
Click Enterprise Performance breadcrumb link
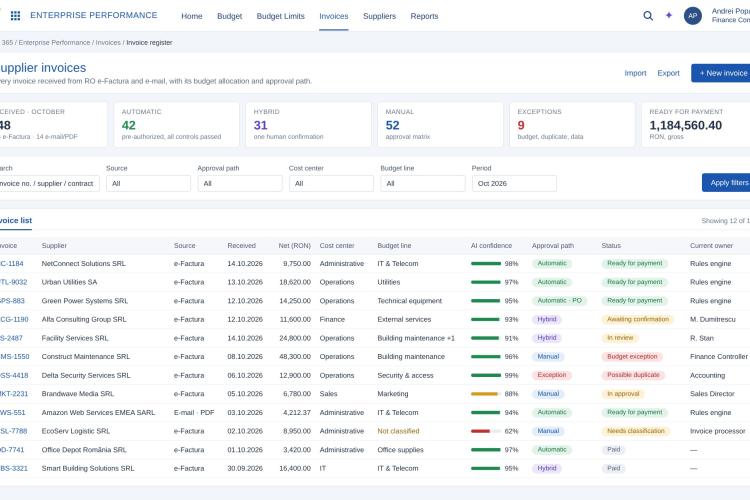[x=54, y=43]
